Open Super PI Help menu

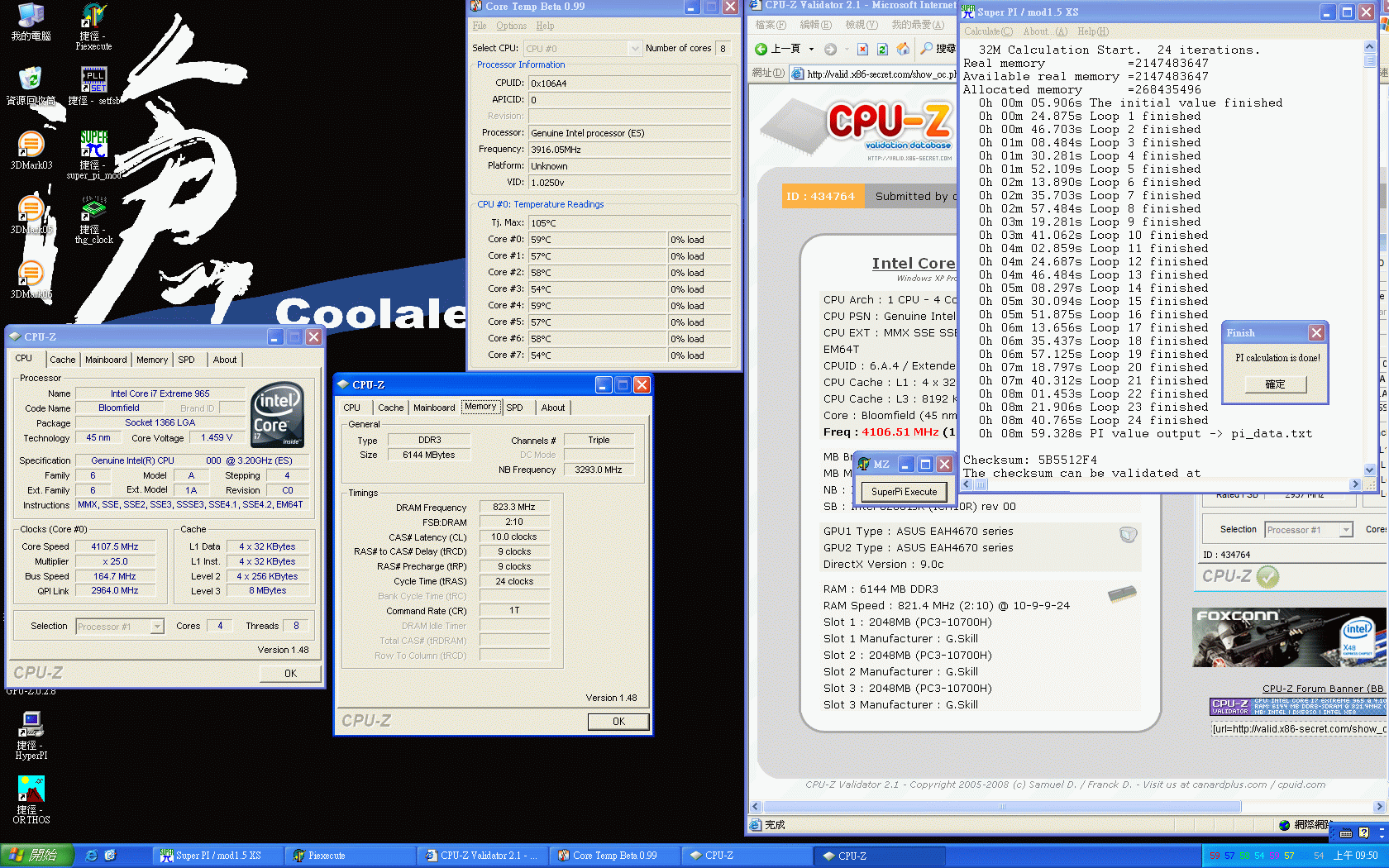point(1093,31)
